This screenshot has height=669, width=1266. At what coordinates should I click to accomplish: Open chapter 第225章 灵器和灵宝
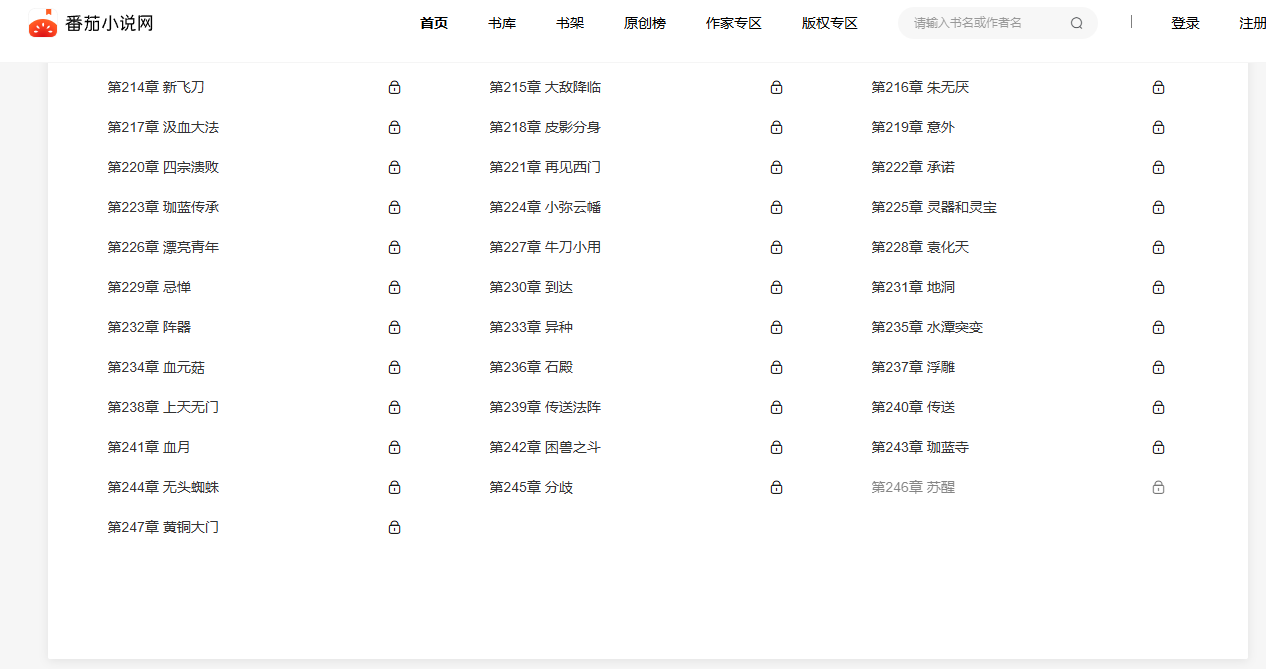point(934,208)
